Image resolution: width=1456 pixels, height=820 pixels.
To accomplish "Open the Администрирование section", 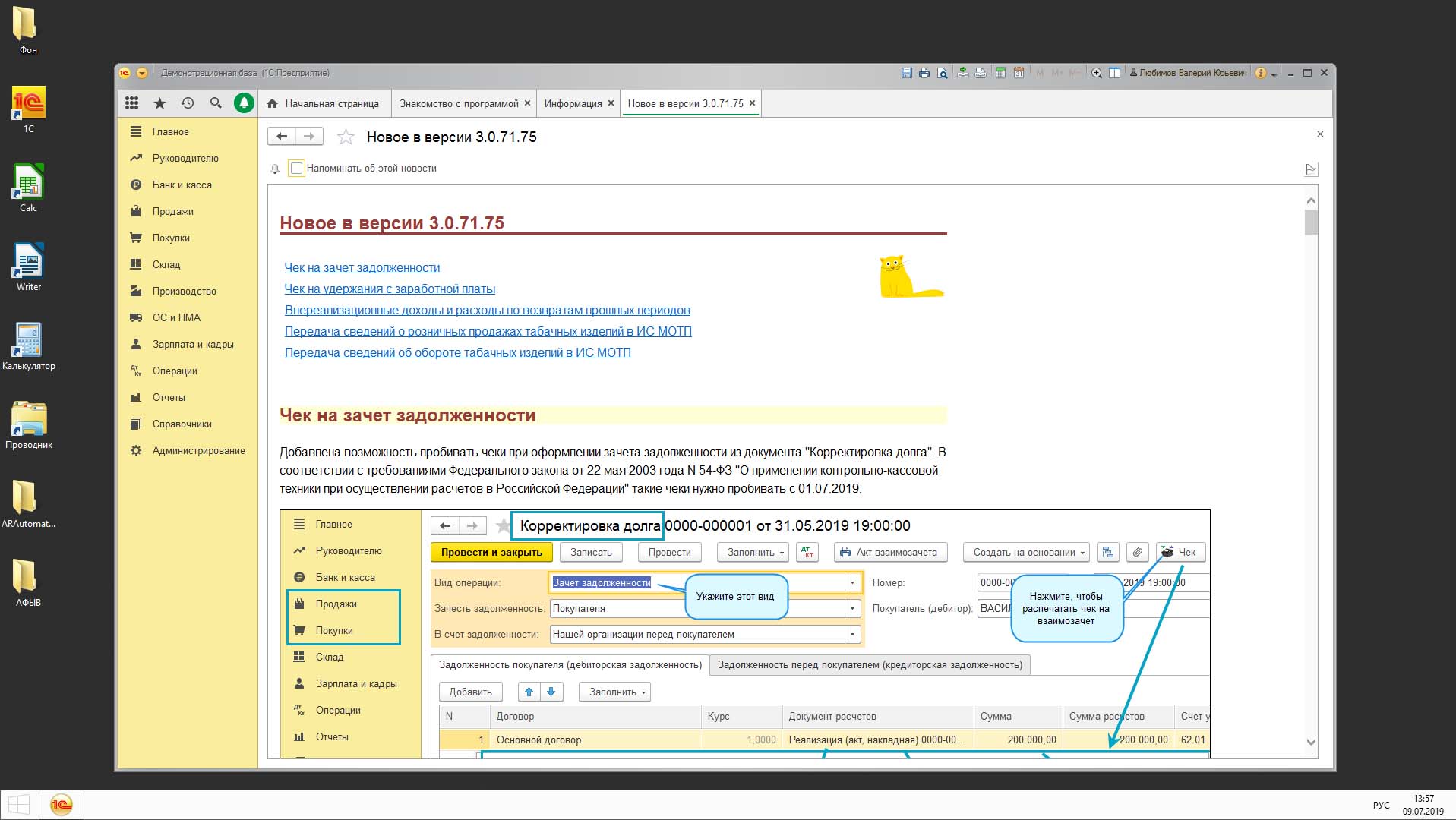I will tap(188, 450).
